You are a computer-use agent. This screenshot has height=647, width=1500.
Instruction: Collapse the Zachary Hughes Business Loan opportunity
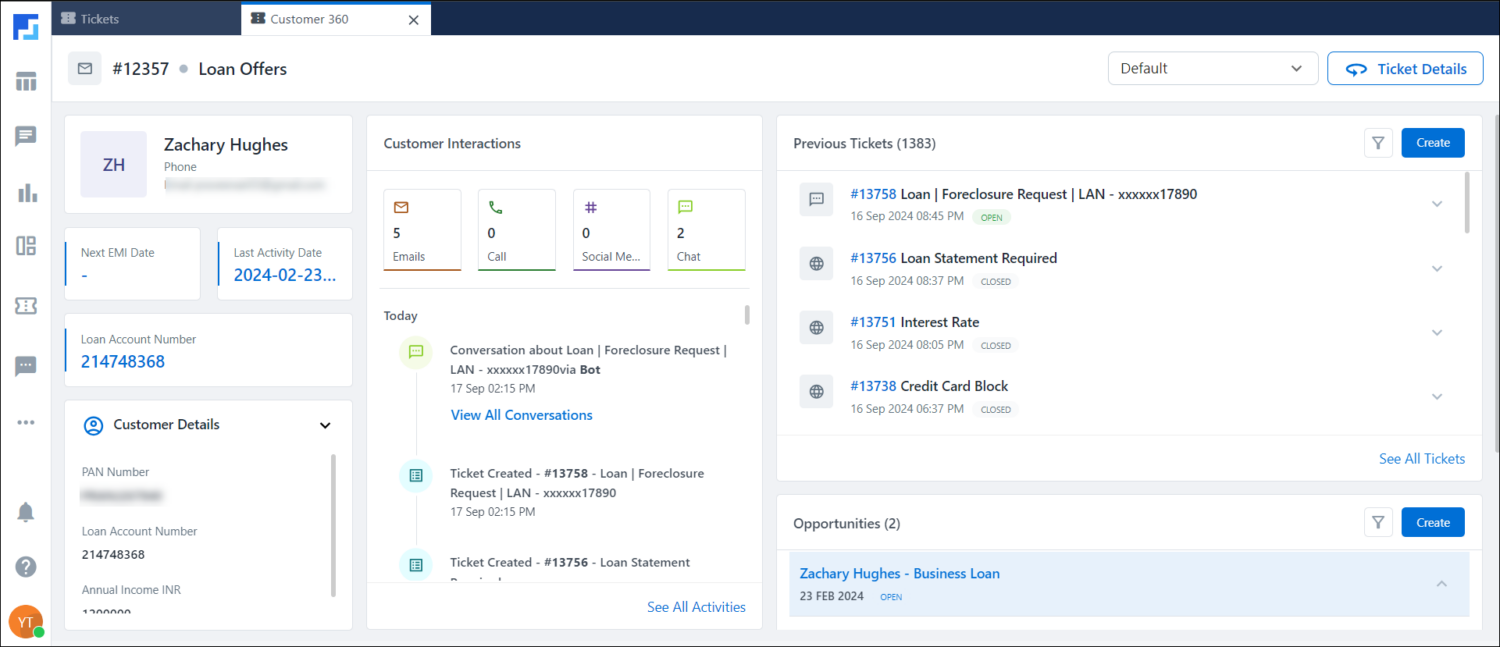point(1441,583)
